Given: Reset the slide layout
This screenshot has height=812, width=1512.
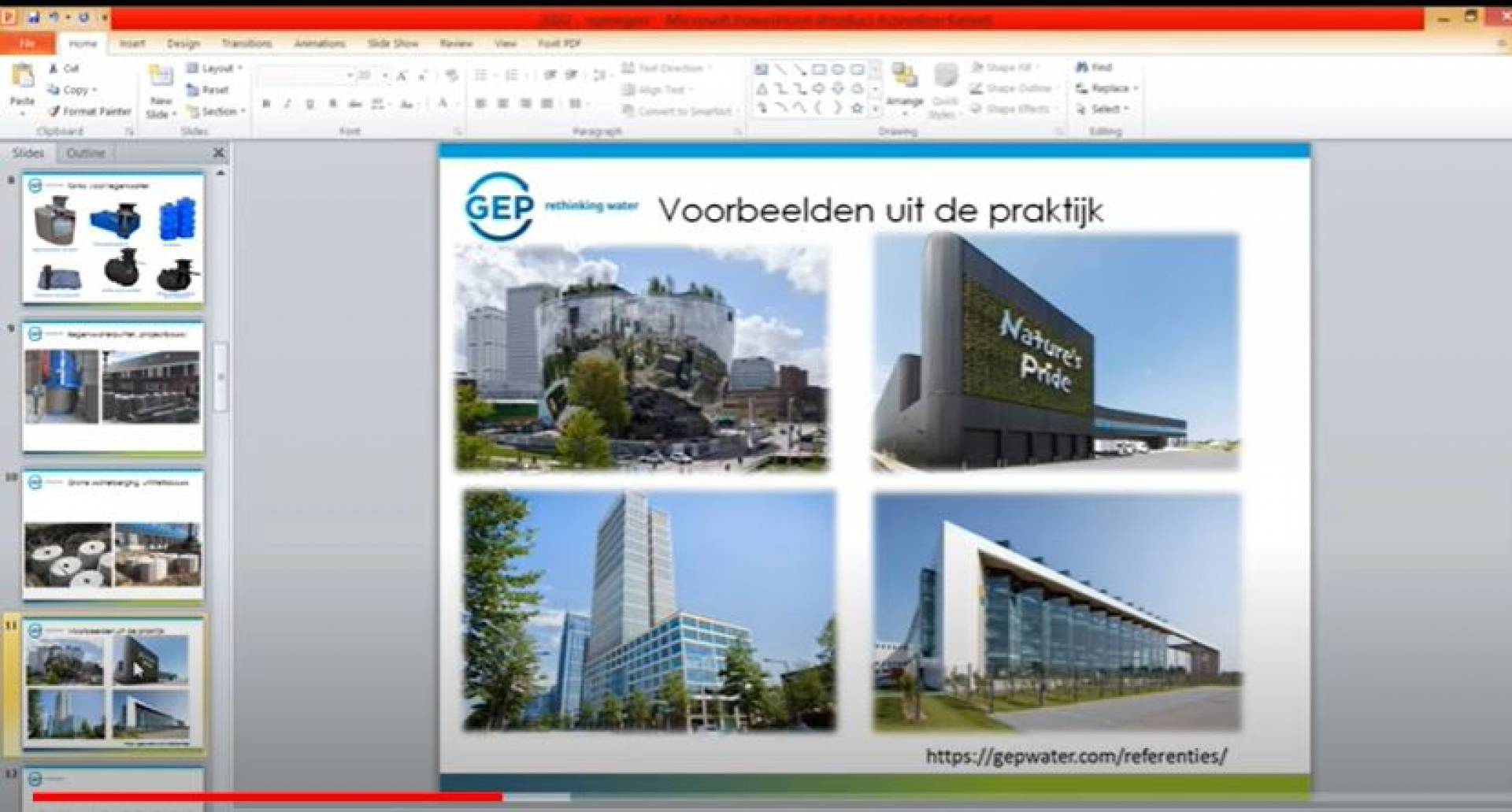Looking at the screenshot, I should (208, 91).
